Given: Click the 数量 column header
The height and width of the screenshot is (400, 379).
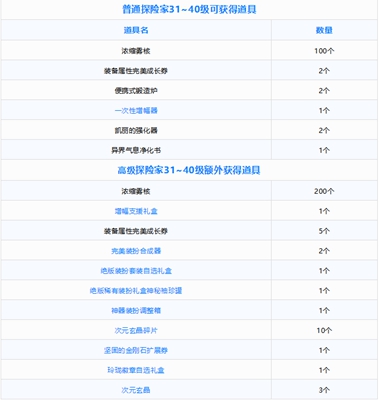Looking at the screenshot, I should click(x=324, y=30).
